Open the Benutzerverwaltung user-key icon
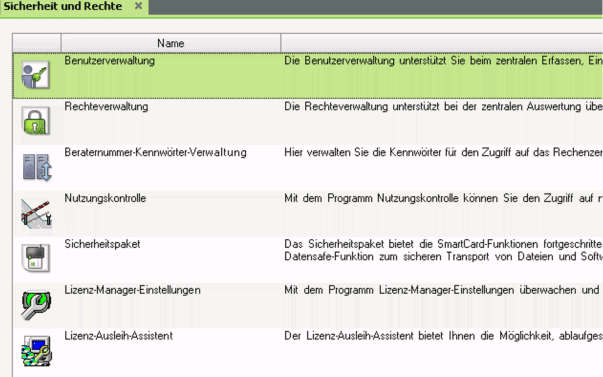603x377 pixels. [x=36, y=75]
